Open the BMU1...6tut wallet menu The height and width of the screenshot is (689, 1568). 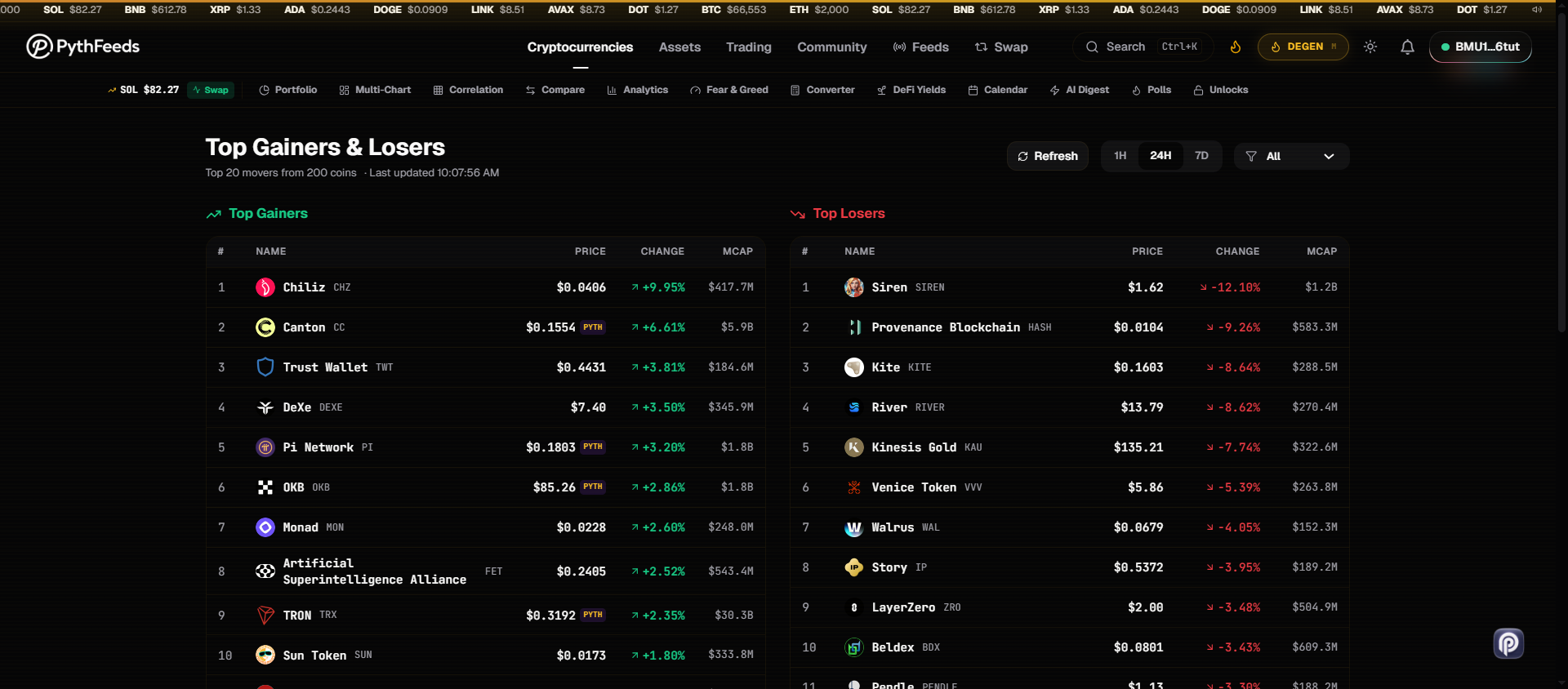tap(1480, 47)
